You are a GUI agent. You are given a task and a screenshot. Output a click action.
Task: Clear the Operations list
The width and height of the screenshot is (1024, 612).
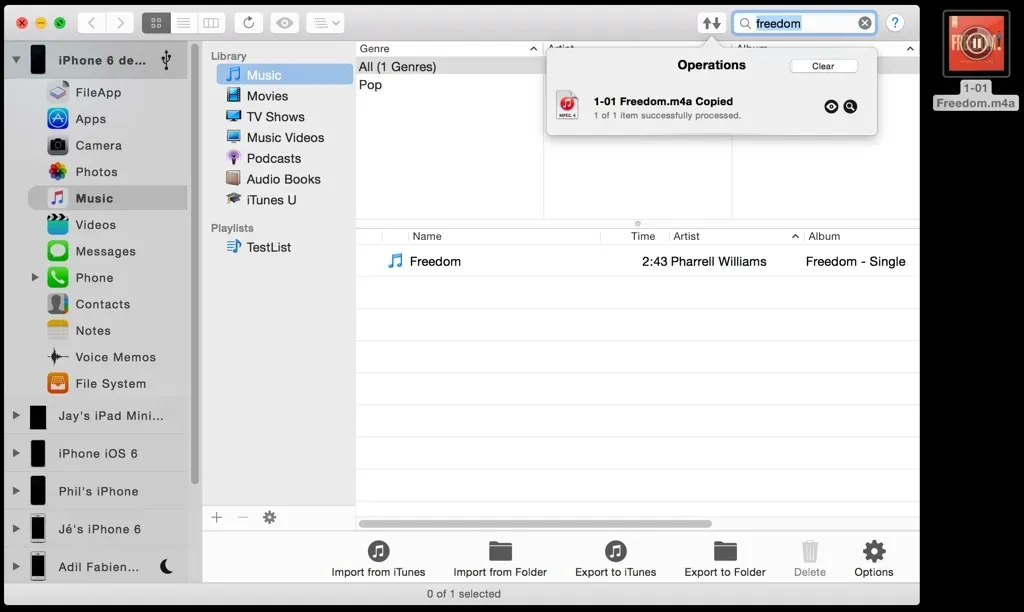[x=824, y=66]
